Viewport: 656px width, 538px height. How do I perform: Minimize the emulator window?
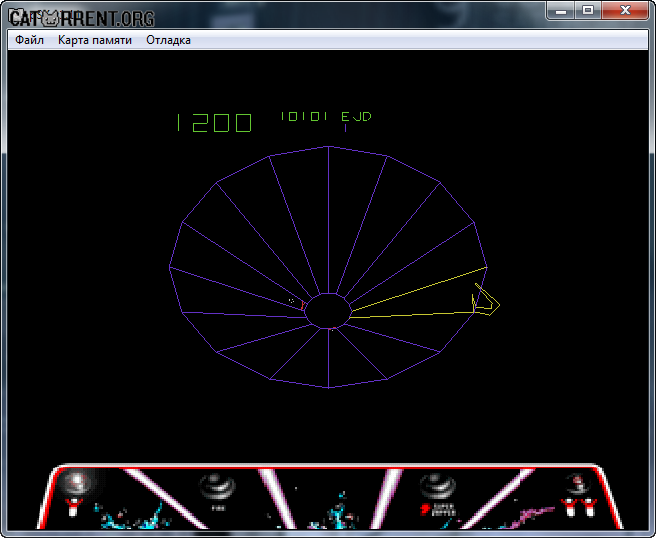click(561, 10)
